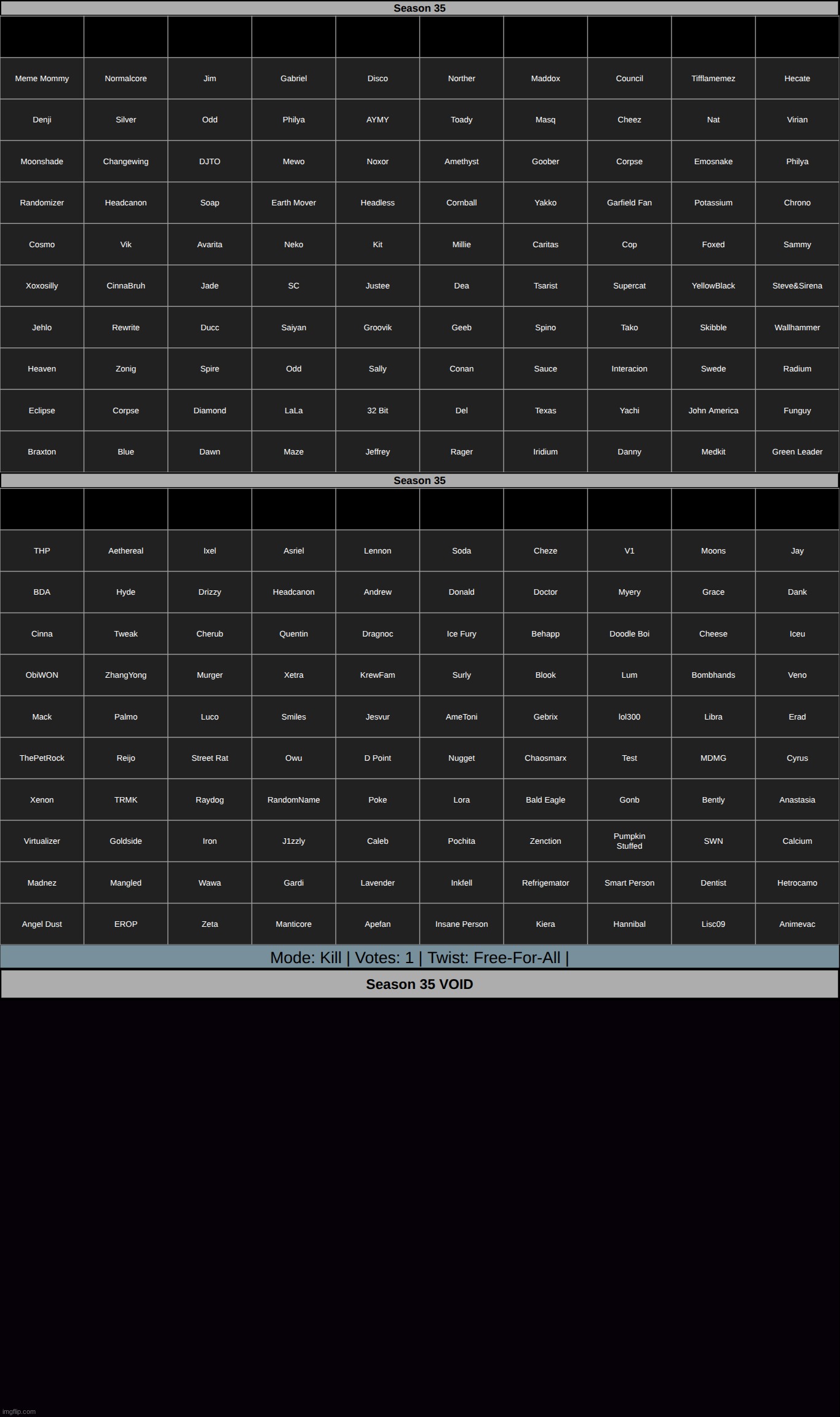The height and width of the screenshot is (1417, 840).
Task: Select the Earth Mover cell
Action: 293,203
